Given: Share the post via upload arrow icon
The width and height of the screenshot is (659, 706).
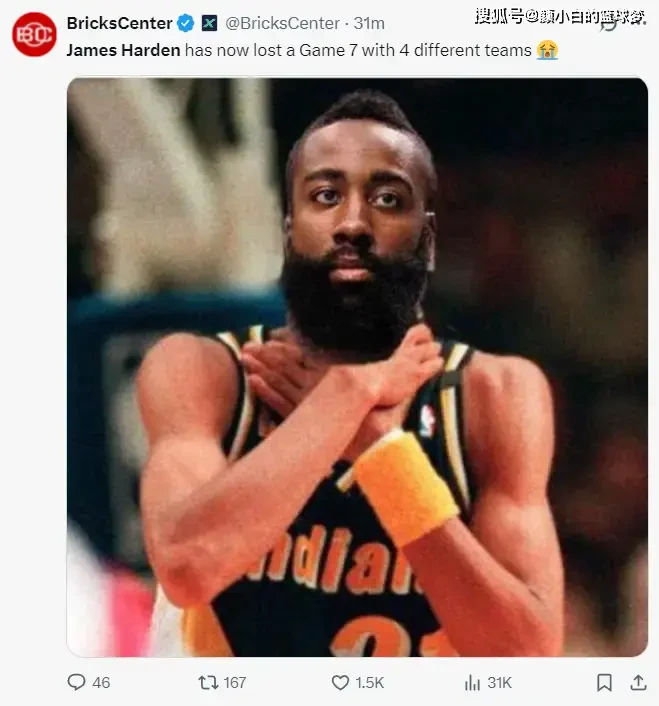Looking at the screenshot, I should [x=638, y=683].
